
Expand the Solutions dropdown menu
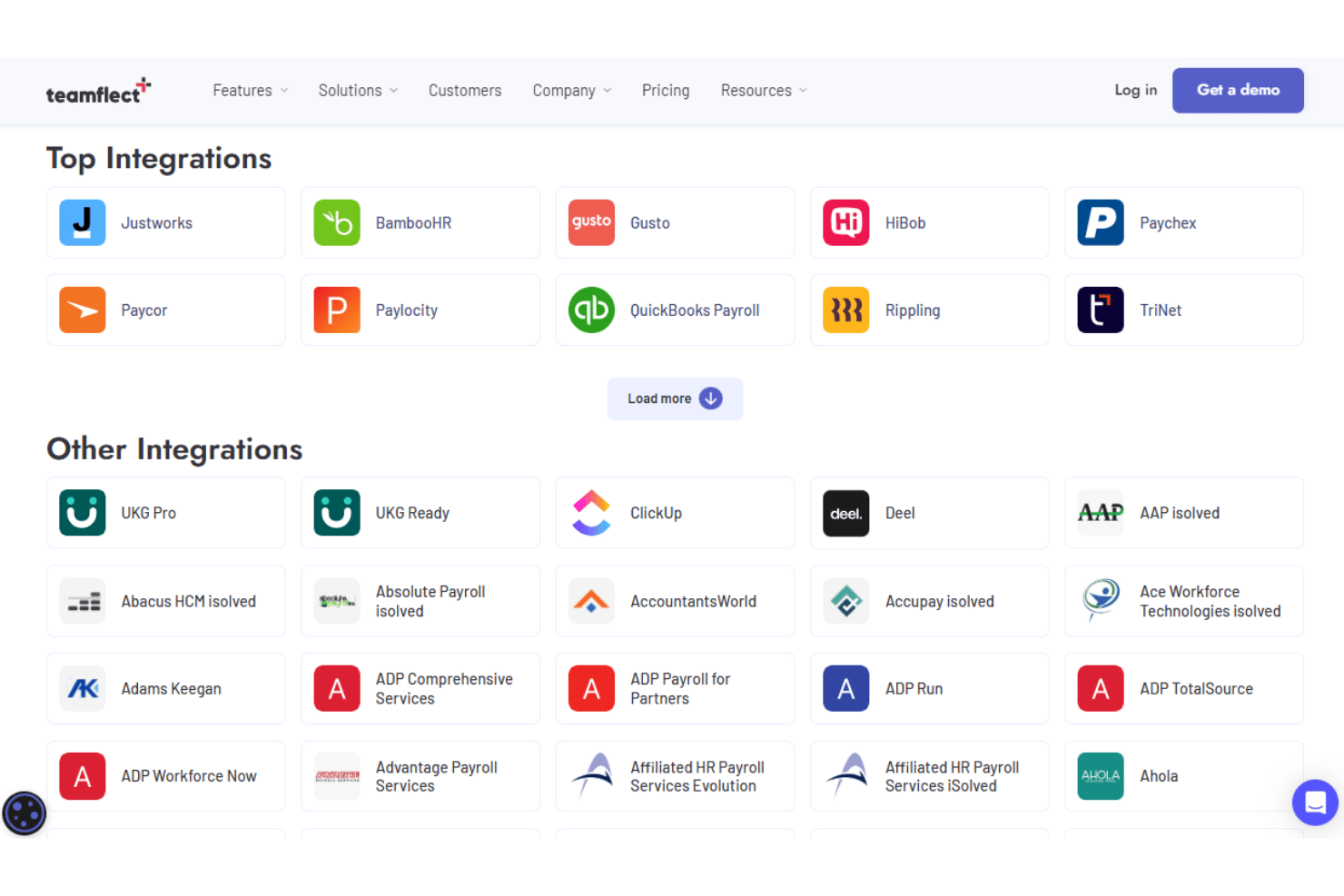358,91
